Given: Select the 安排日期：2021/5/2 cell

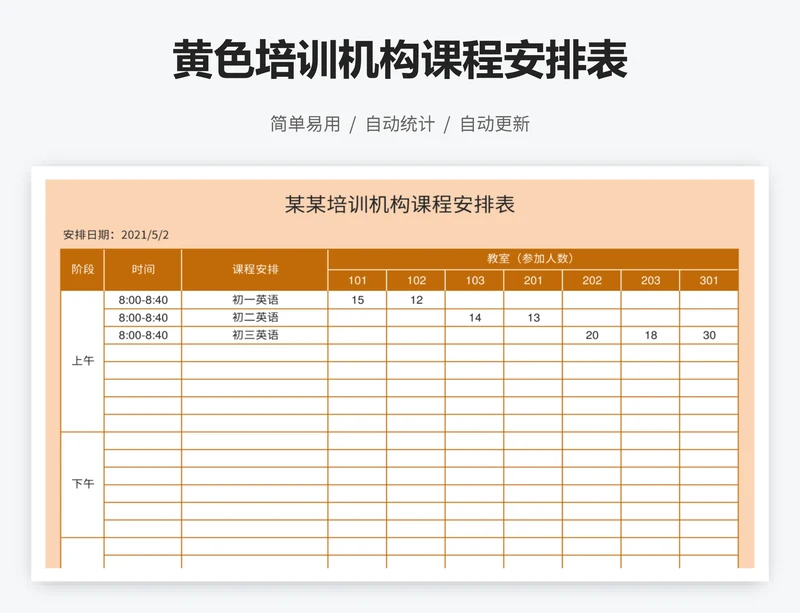Looking at the screenshot, I should [116, 235].
